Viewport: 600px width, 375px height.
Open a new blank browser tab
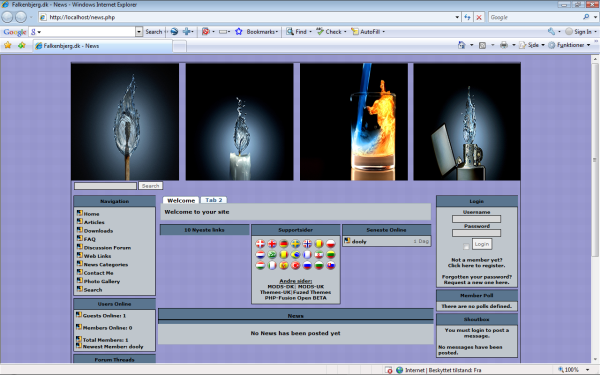[x=179, y=46]
